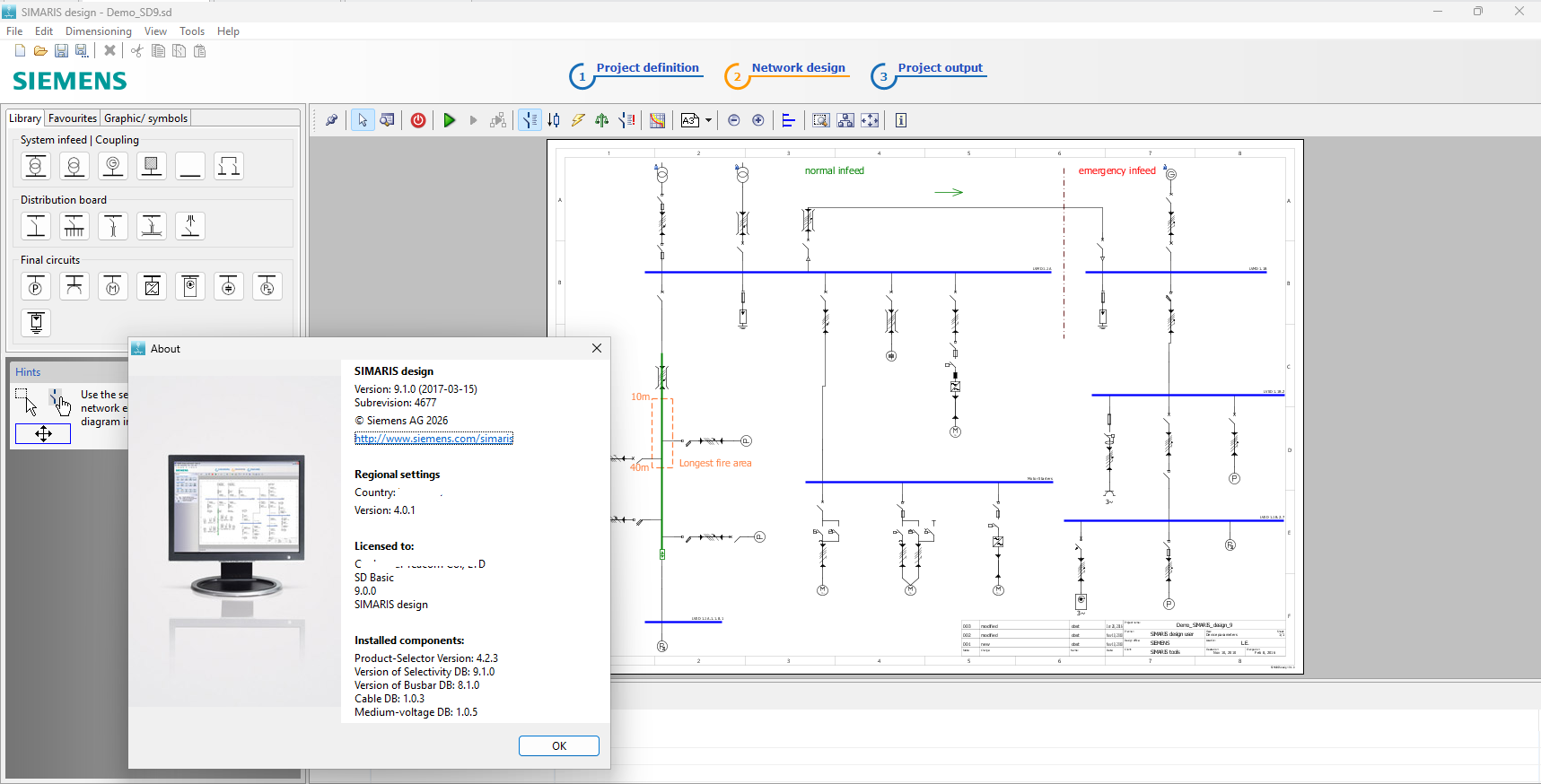Viewport: 1541px width, 784px height.
Task: Switch to the Favourites tab
Action: (x=73, y=118)
